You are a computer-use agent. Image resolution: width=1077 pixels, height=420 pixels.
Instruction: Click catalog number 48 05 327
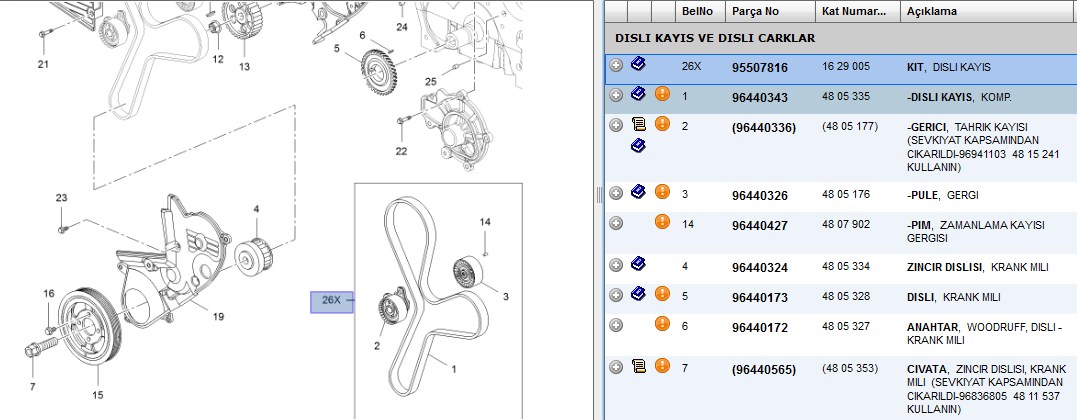(x=846, y=327)
